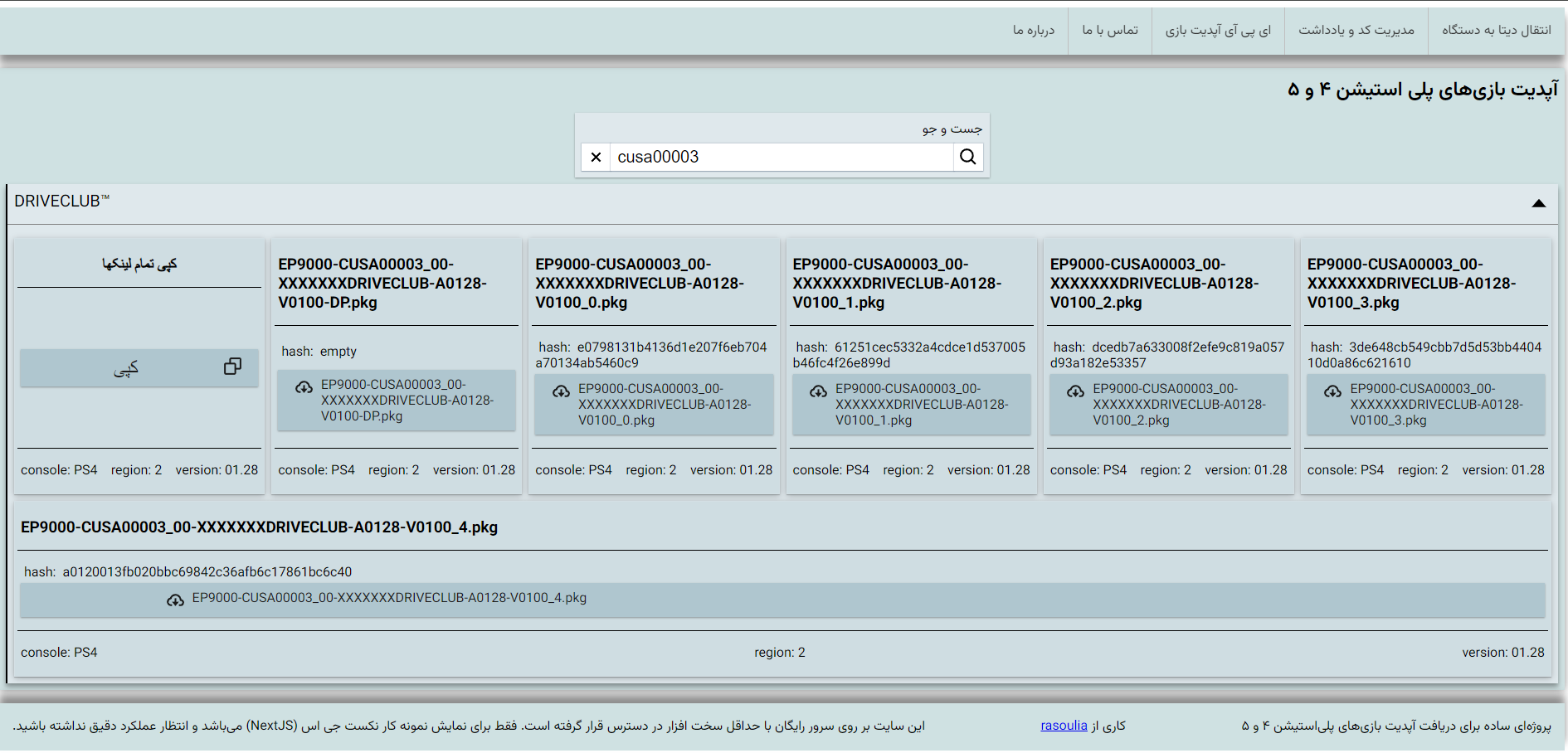Focus the search field containing cusa00003
This screenshot has height=753, width=1568.
coord(782,157)
